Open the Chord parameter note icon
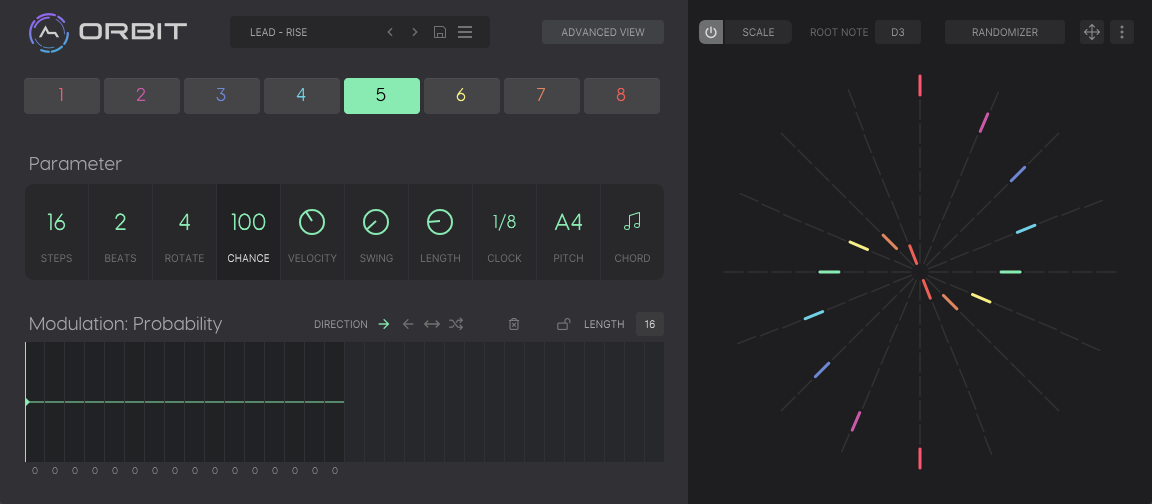 tap(632, 222)
